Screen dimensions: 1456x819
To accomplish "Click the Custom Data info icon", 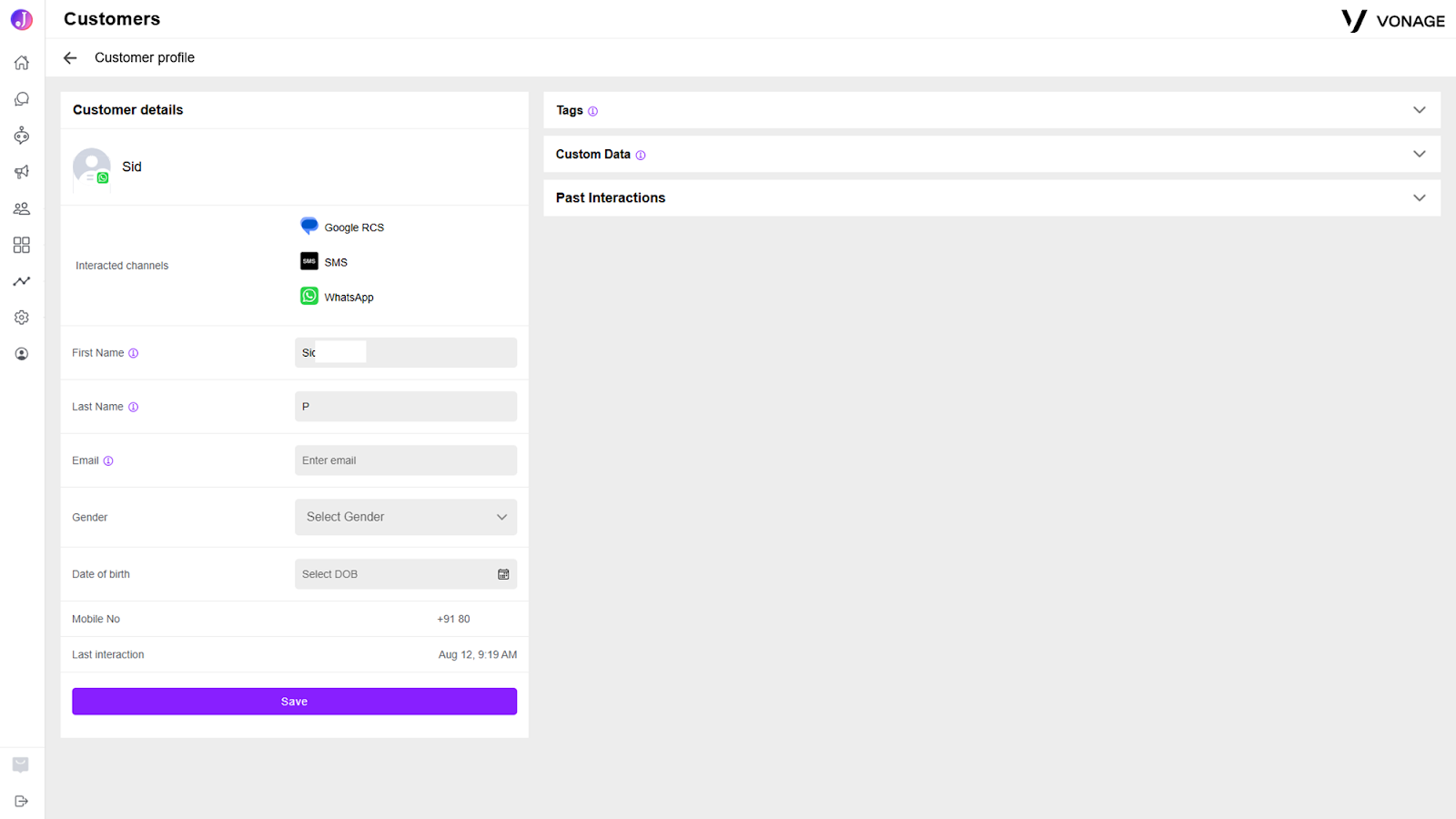I will point(641,156).
